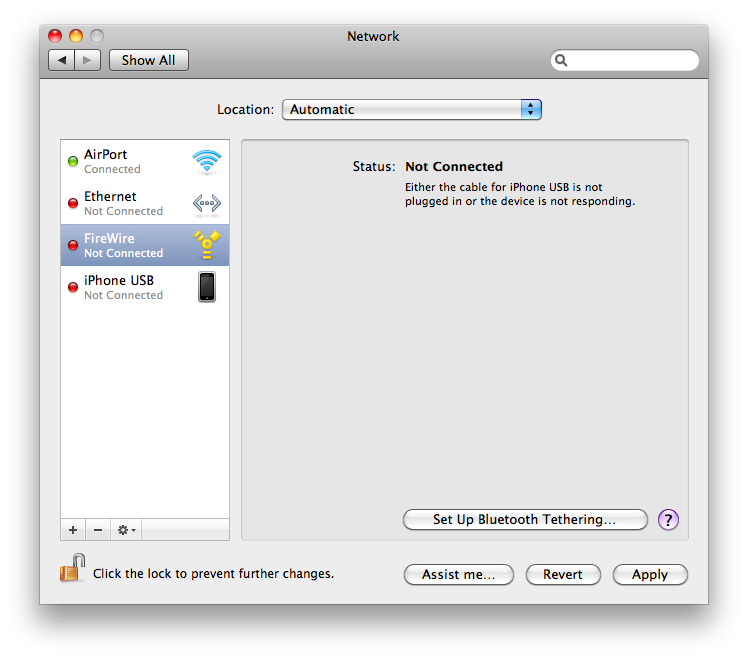Select the FireWire service row
The image size is (748, 659).
coord(145,245)
